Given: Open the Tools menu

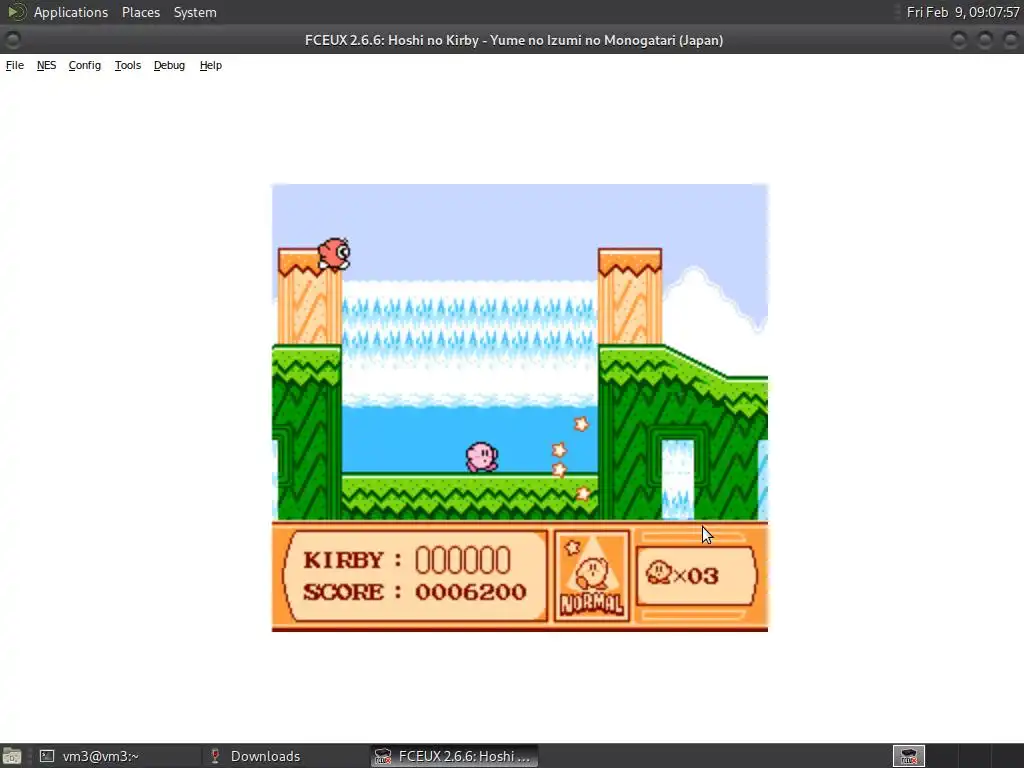Looking at the screenshot, I should coord(128,65).
